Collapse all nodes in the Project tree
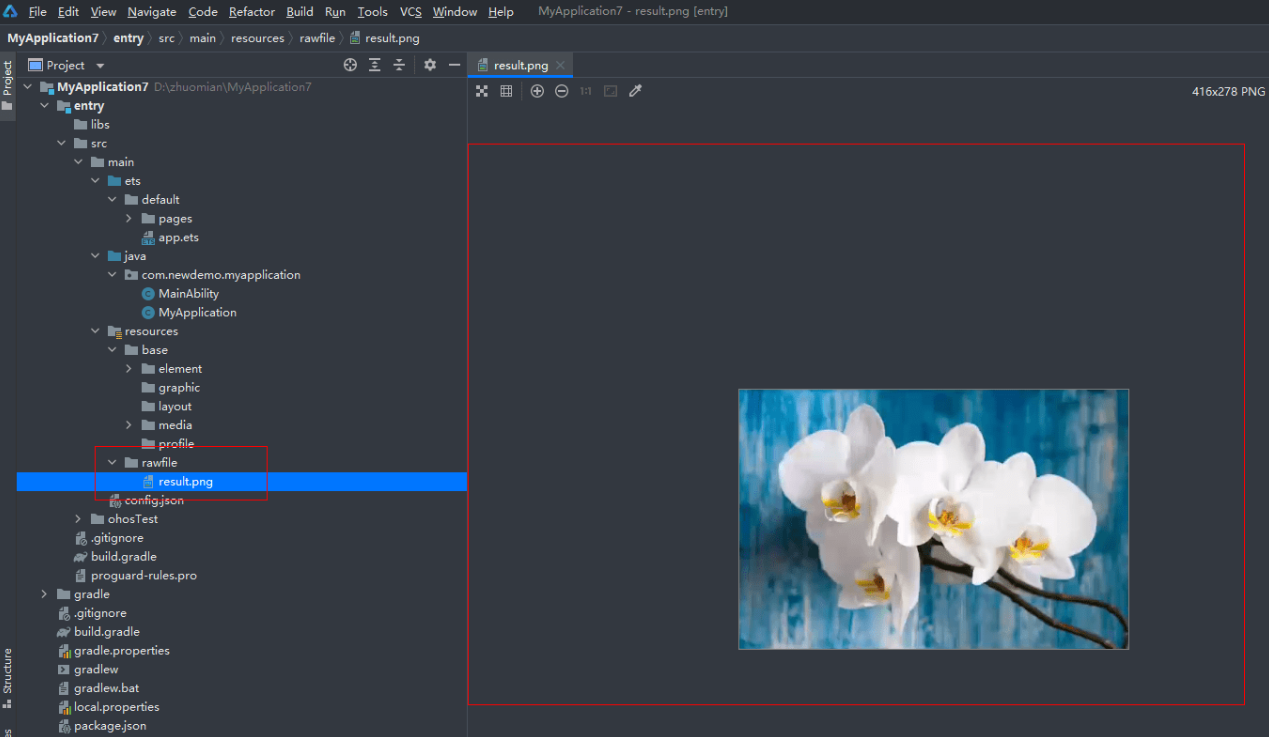The image size is (1269, 737). click(x=399, y=64)
